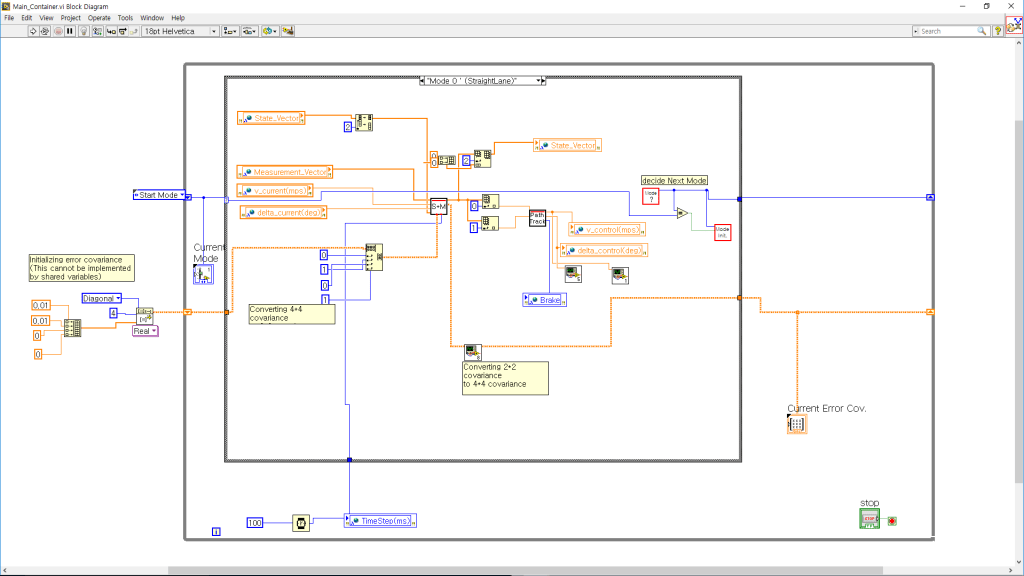Click the stop button terminal
Image resolution: width=1024 pixels, height=576 pixels.
pos(869,519)
